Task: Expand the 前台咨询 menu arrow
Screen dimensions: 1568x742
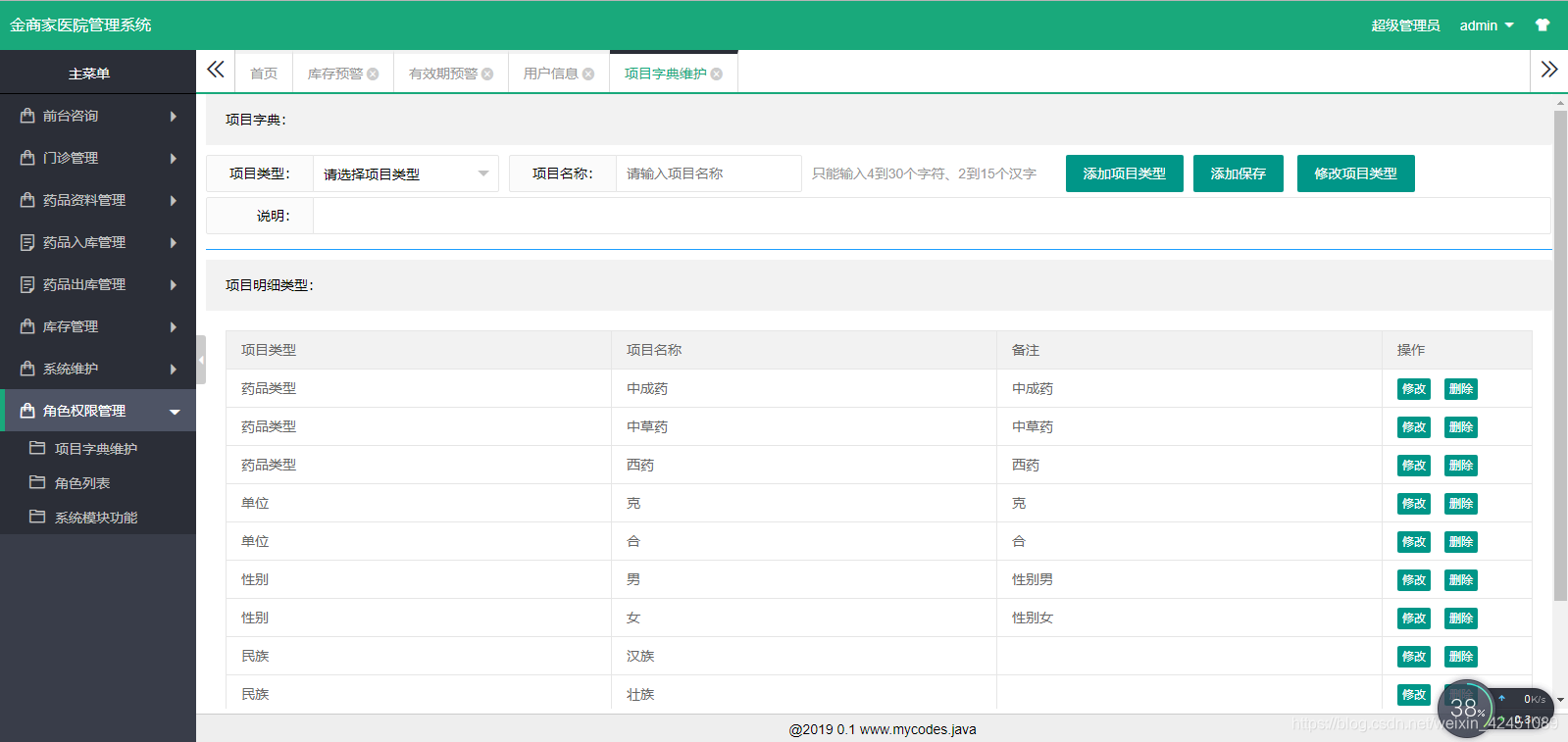Action: (x=174, y=116)
